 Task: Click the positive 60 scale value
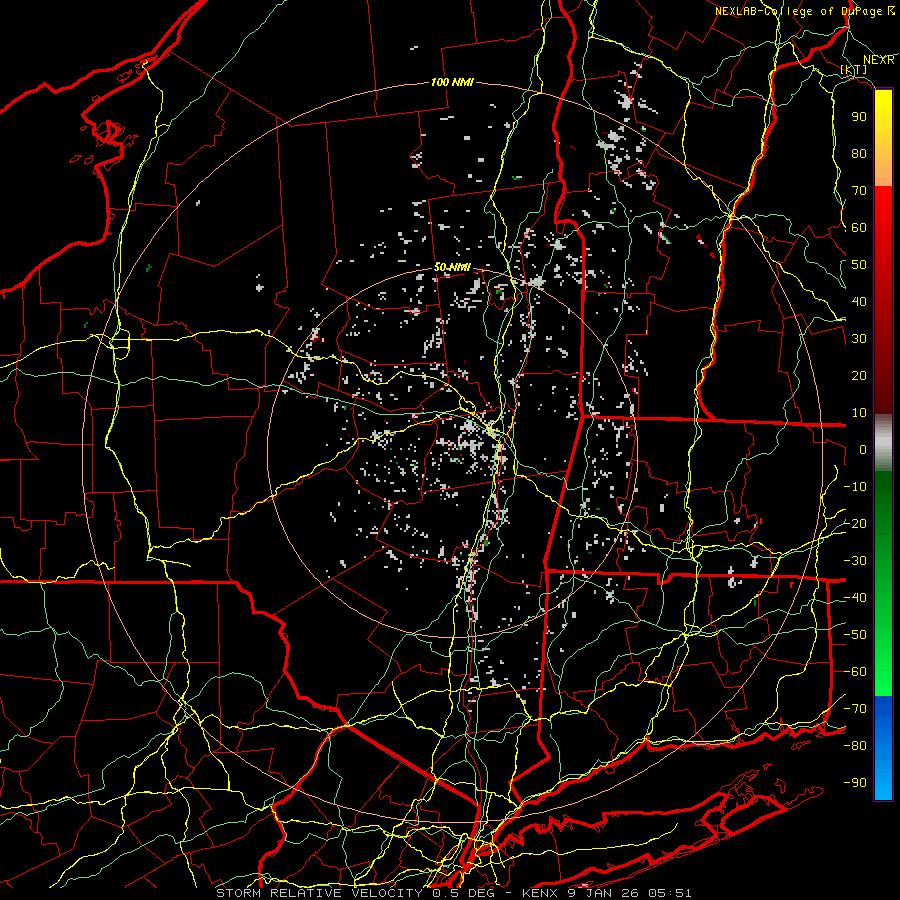[859, 227]
